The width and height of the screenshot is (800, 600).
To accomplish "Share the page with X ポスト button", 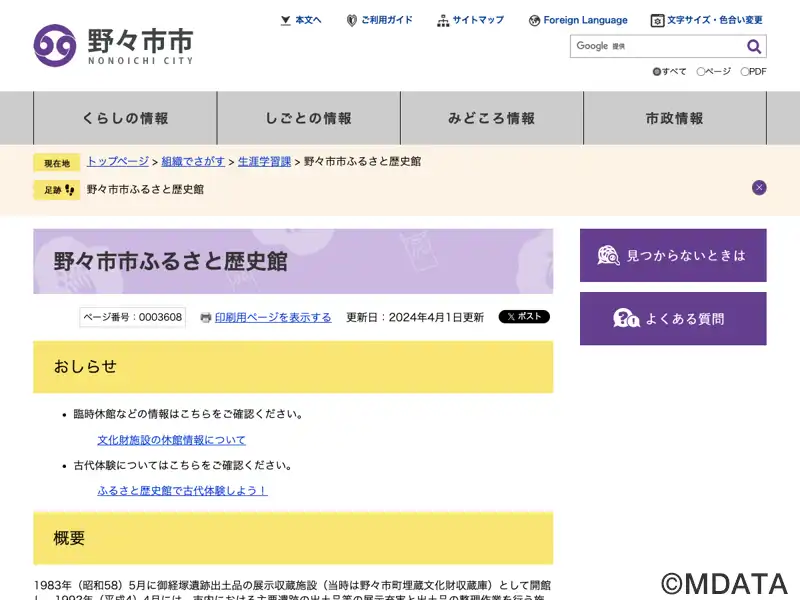I will [x=524, y=317].
